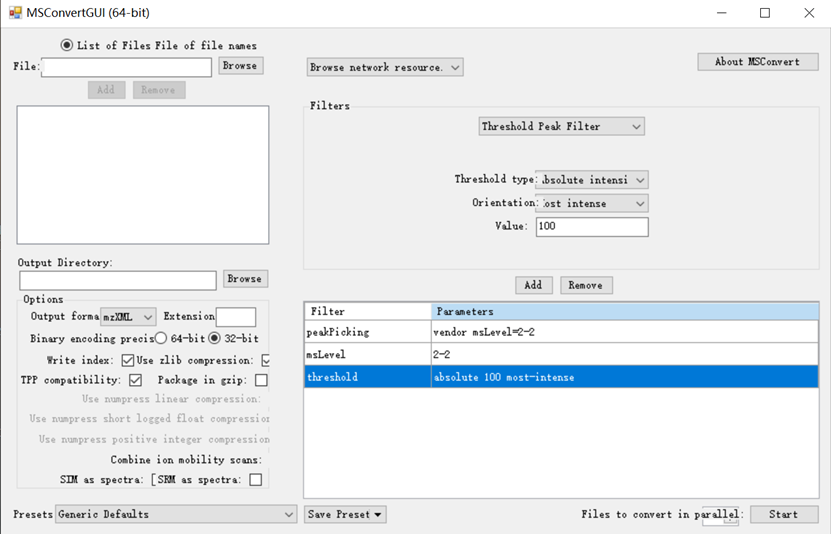Maximize the MSConvertGUI window
This screenshot has width=831, height=534.
tap(765, 13)
